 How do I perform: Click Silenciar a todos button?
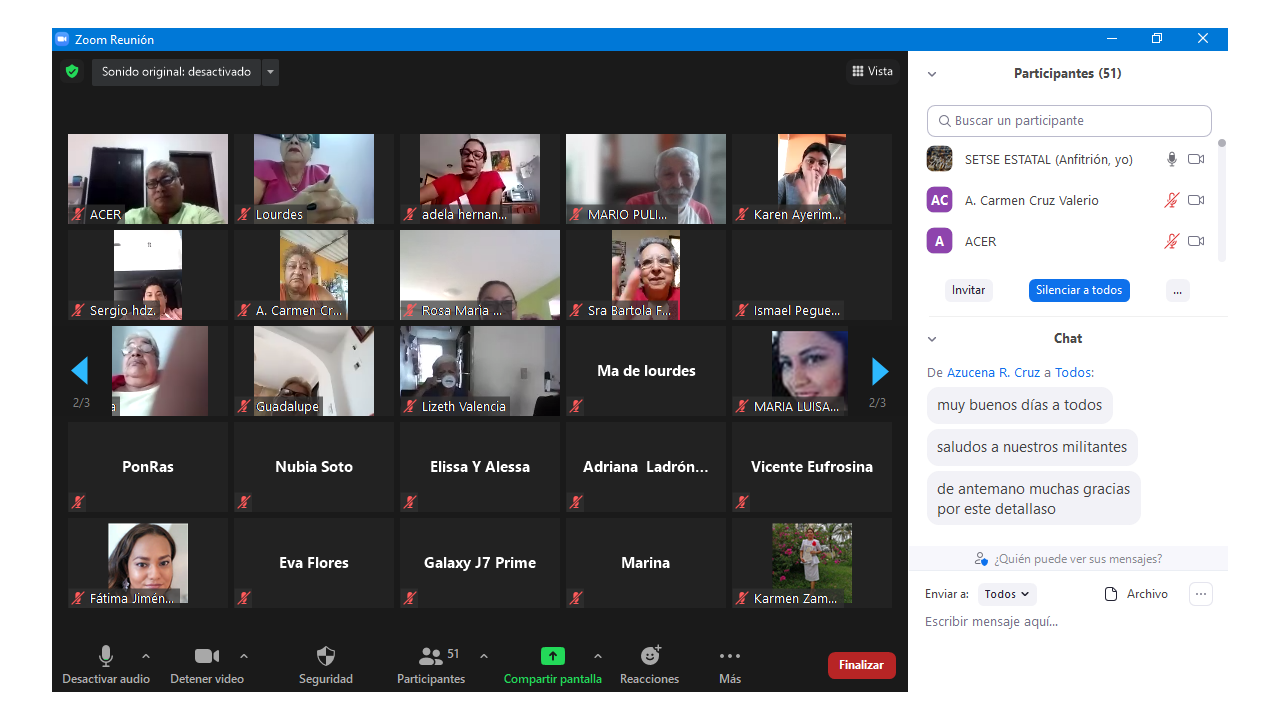pos(1079,290)
